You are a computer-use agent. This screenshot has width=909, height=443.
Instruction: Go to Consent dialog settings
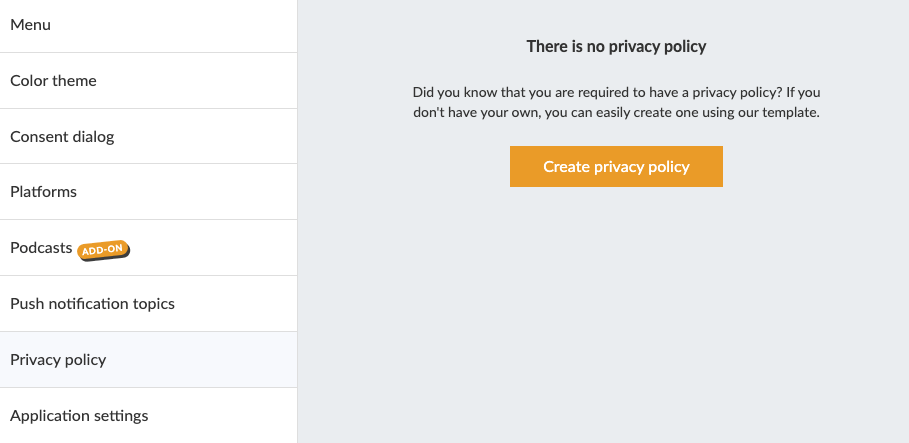62,136
